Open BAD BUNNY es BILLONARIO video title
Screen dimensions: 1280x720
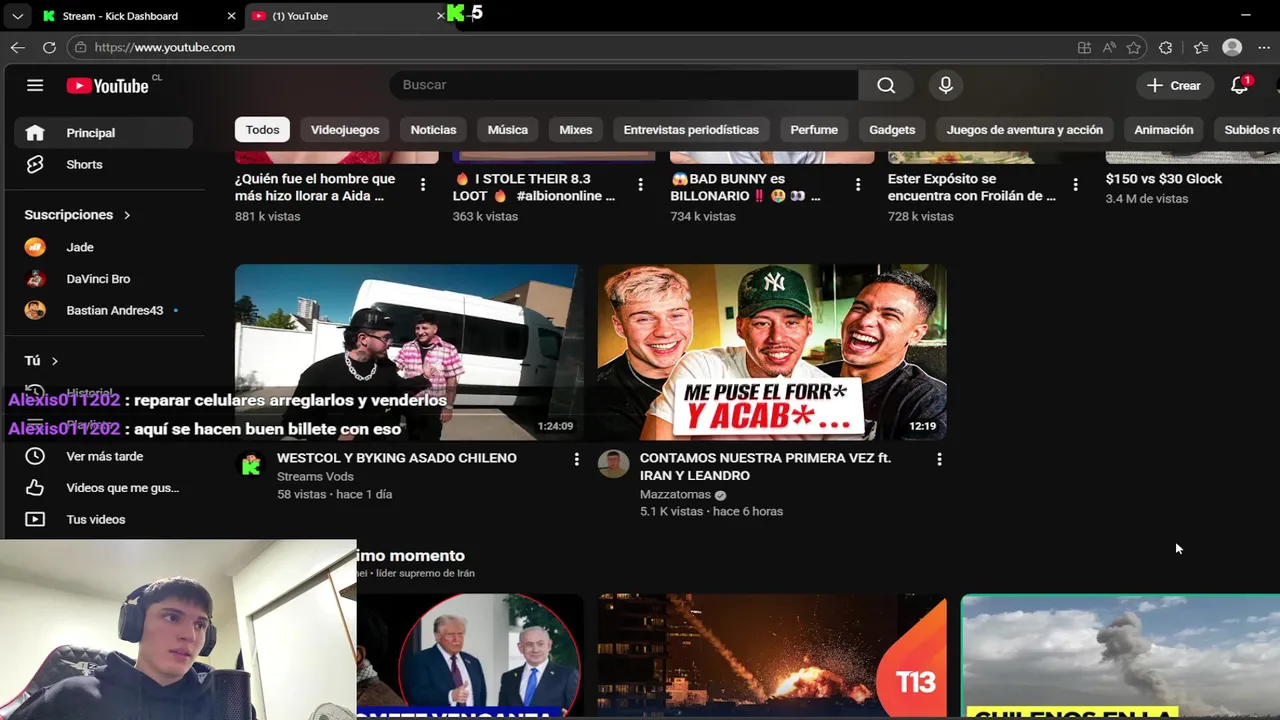(745, 187)
